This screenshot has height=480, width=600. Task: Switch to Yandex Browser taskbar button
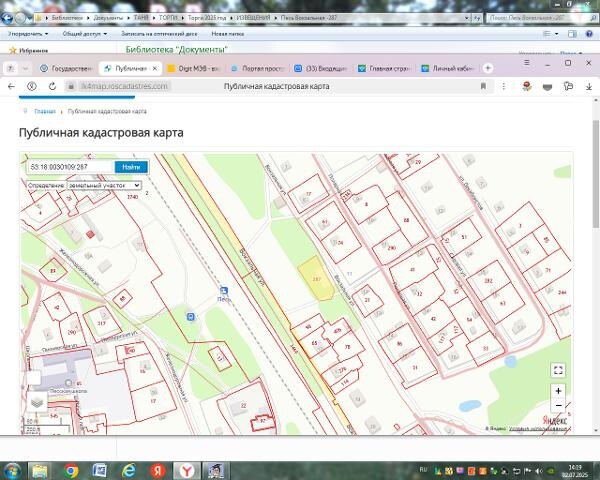(x=186, y=471)
